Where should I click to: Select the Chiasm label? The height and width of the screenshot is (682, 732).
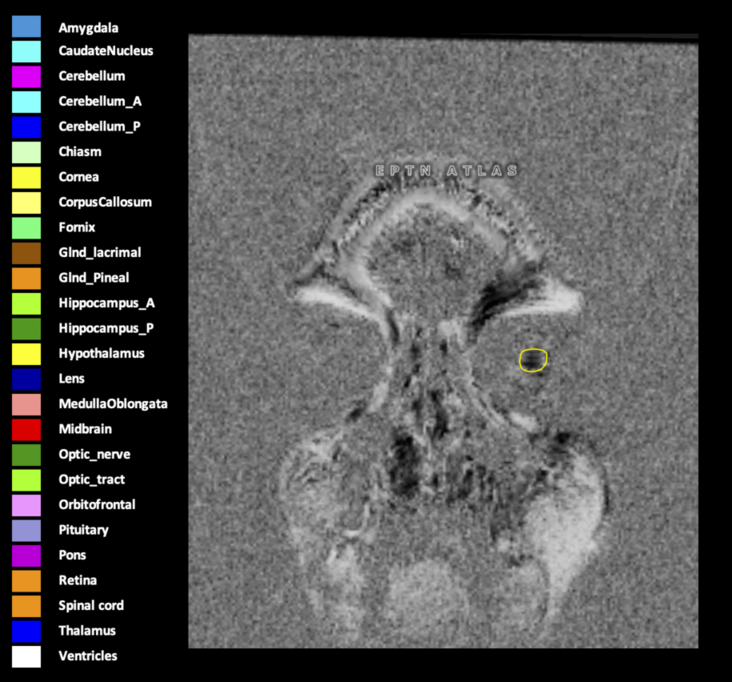pyautogui.click(x=80, y=152)
